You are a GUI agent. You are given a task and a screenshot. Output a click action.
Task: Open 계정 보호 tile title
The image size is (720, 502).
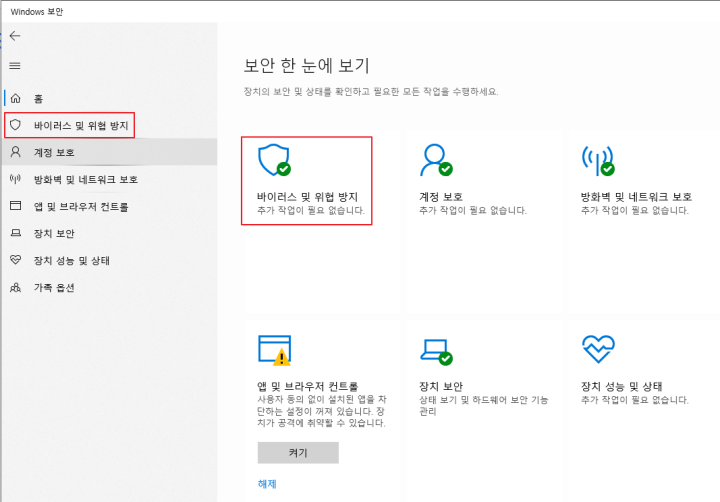click(441, 197)
